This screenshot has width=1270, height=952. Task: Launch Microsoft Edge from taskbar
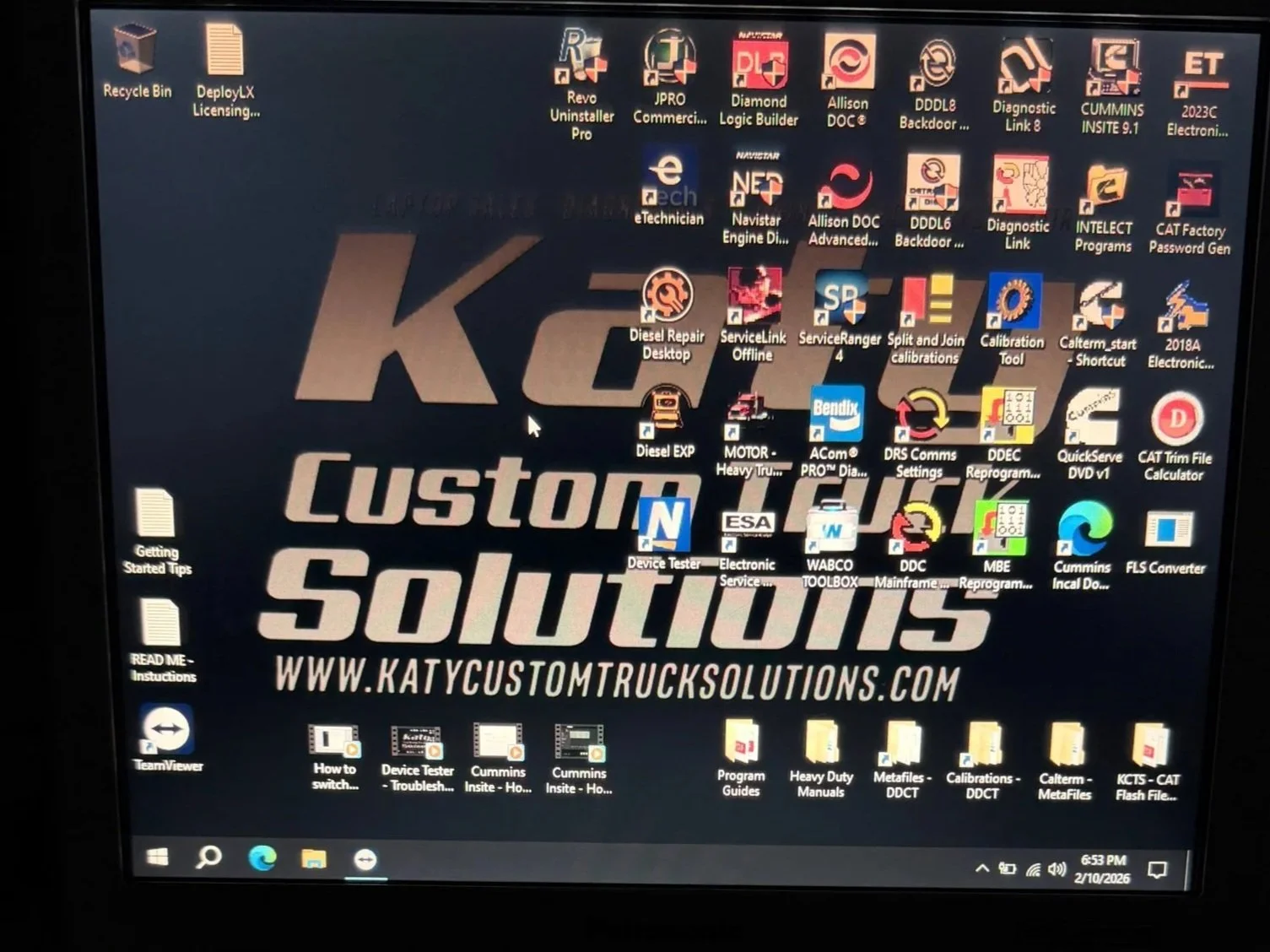(x=262, y=858)
